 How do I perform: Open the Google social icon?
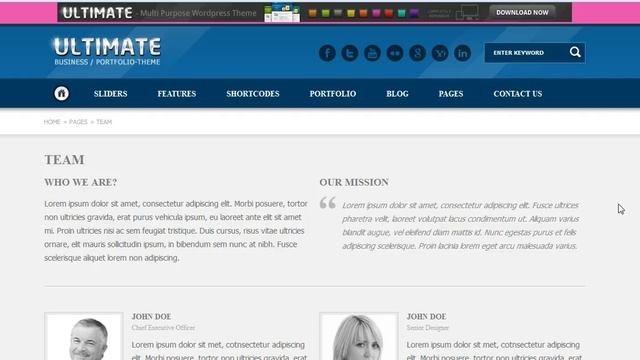pyautogui.click(x=417, y=53)
